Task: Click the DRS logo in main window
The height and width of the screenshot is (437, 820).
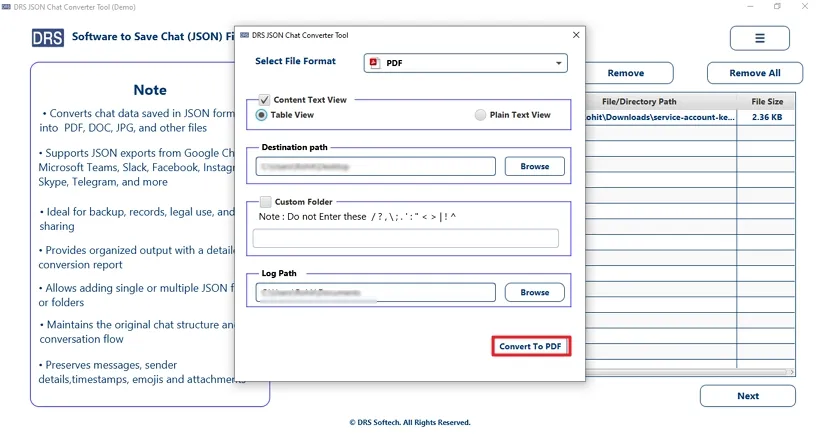Action: coord(48,38)
